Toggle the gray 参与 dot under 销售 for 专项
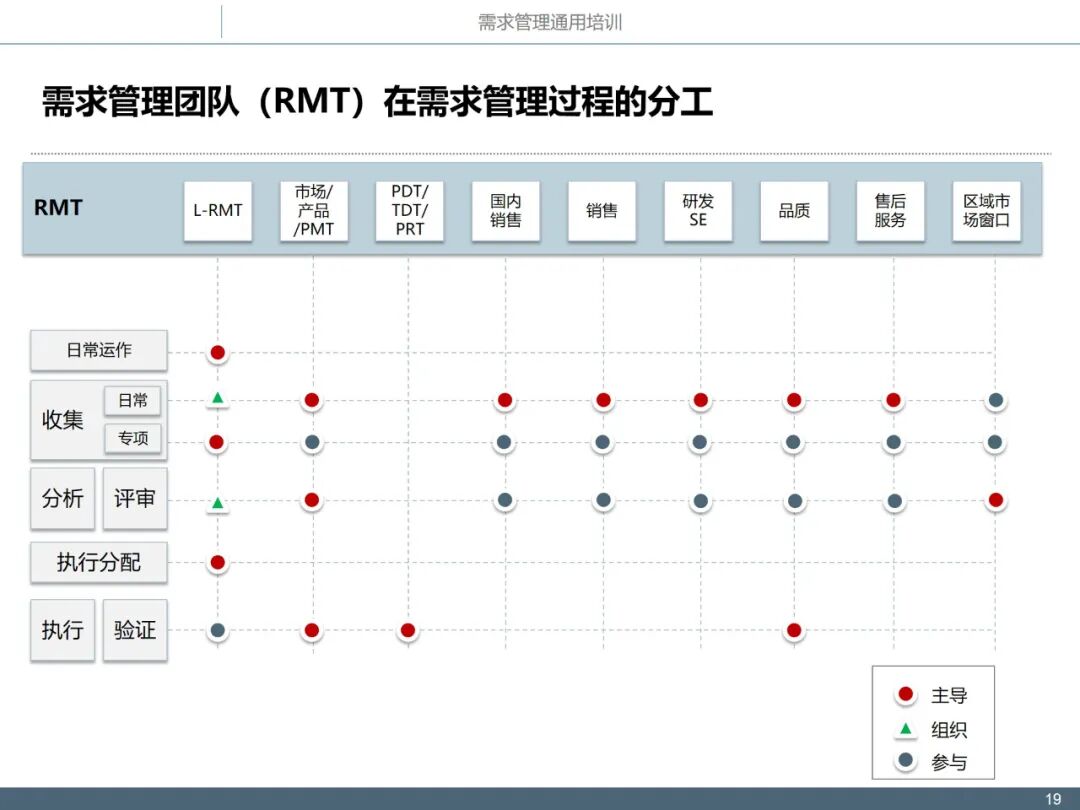The height and width of the screenshot is (810, 1080). click(602, 440)
